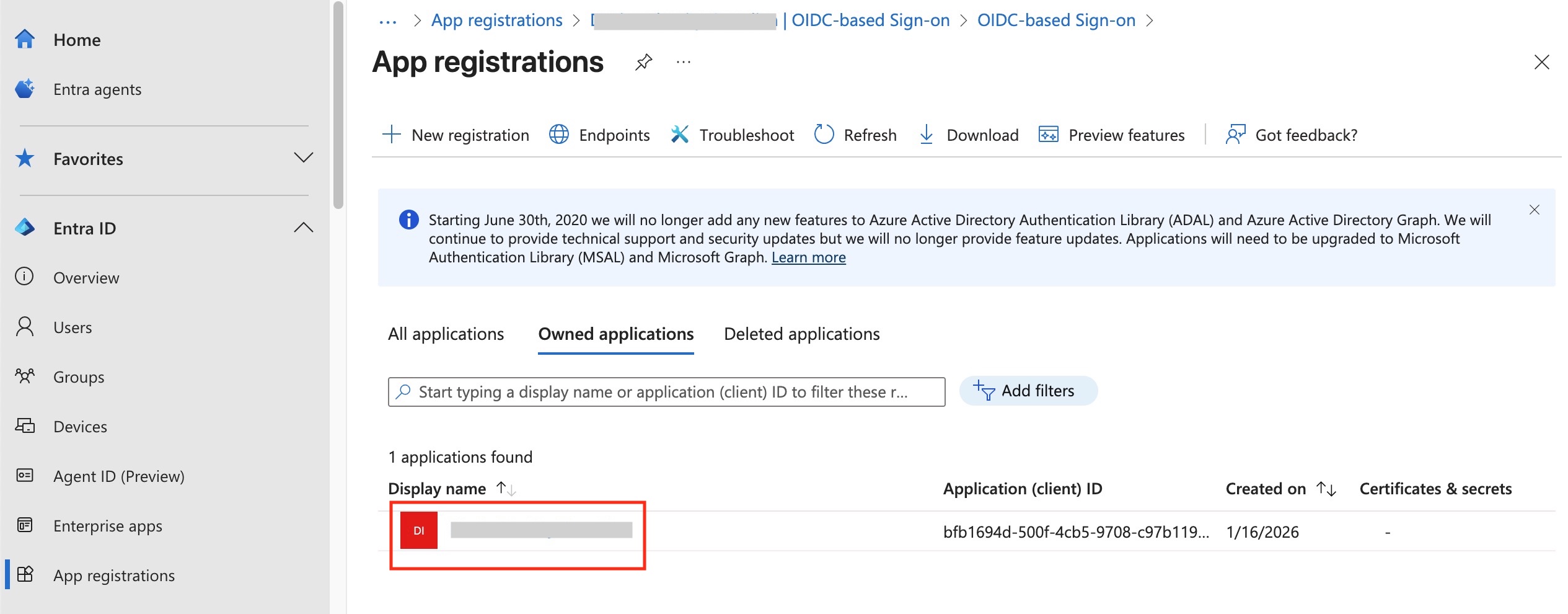Screen dimensions: 1568x614
Task: Click the Troubleshoot wrench icon
Action: 679,135
